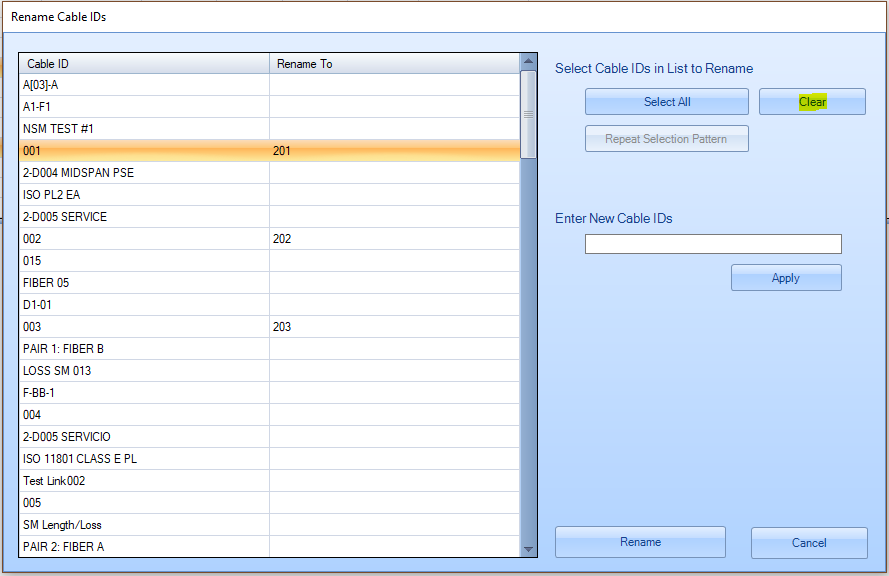Viewport: 889px width, 576px height.
Task: Click Rename To value 201
Action: coord(282,151)
